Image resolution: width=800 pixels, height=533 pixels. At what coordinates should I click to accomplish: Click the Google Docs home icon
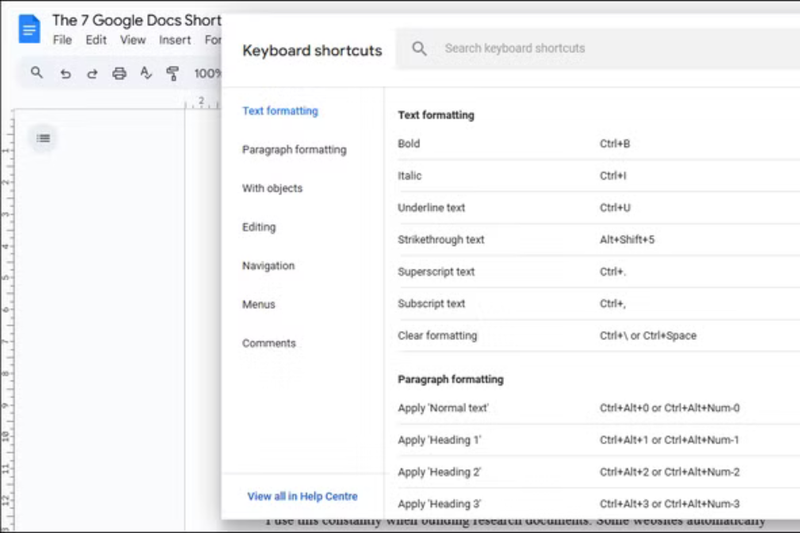[29, 29]
